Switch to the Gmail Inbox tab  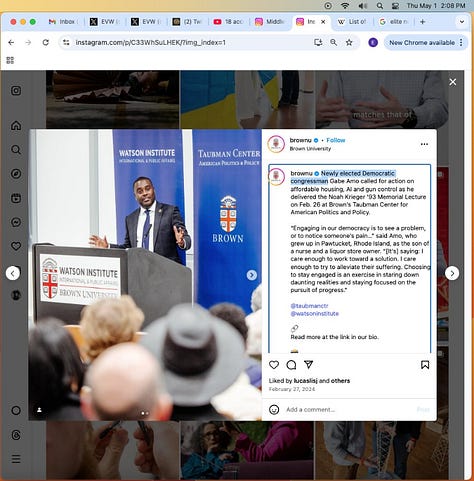pyautogui.click(x=63, y=22)
